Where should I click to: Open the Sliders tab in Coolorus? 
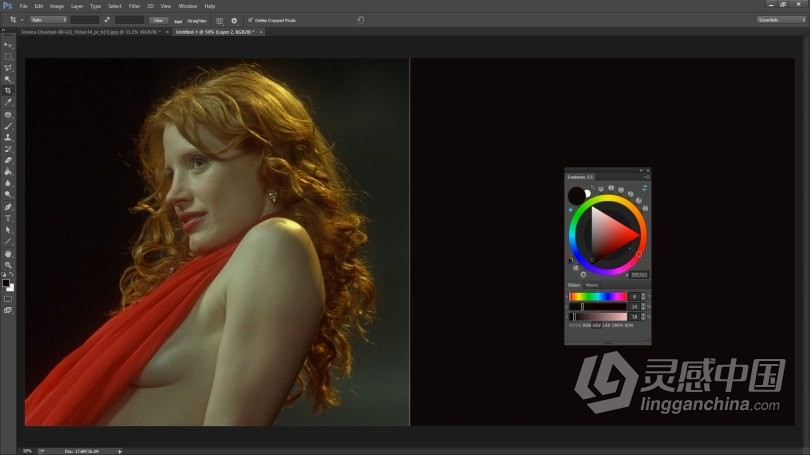pyautogui.click(x=574, y=285)
